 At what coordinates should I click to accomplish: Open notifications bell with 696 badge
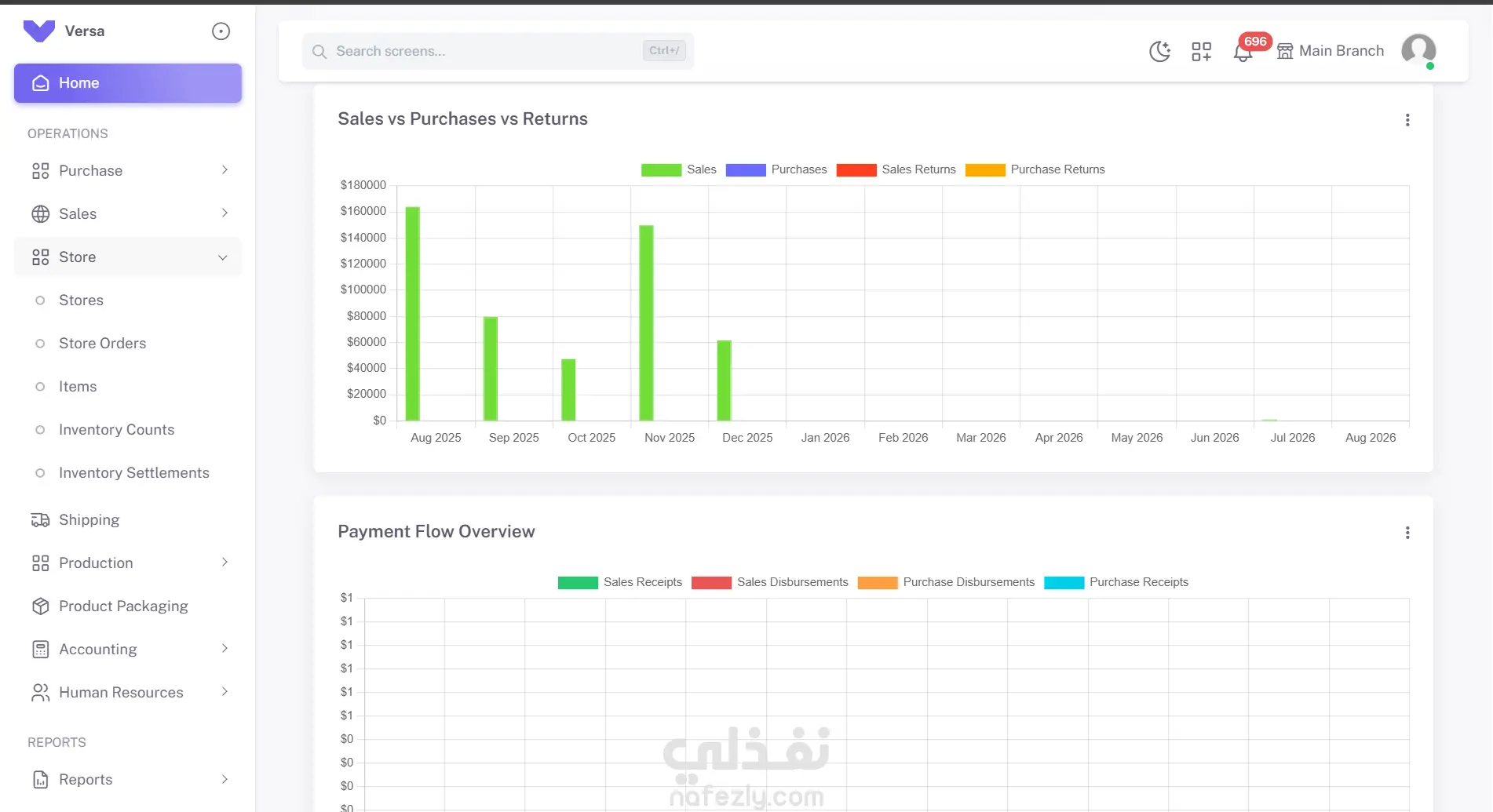coord(1243,52)
